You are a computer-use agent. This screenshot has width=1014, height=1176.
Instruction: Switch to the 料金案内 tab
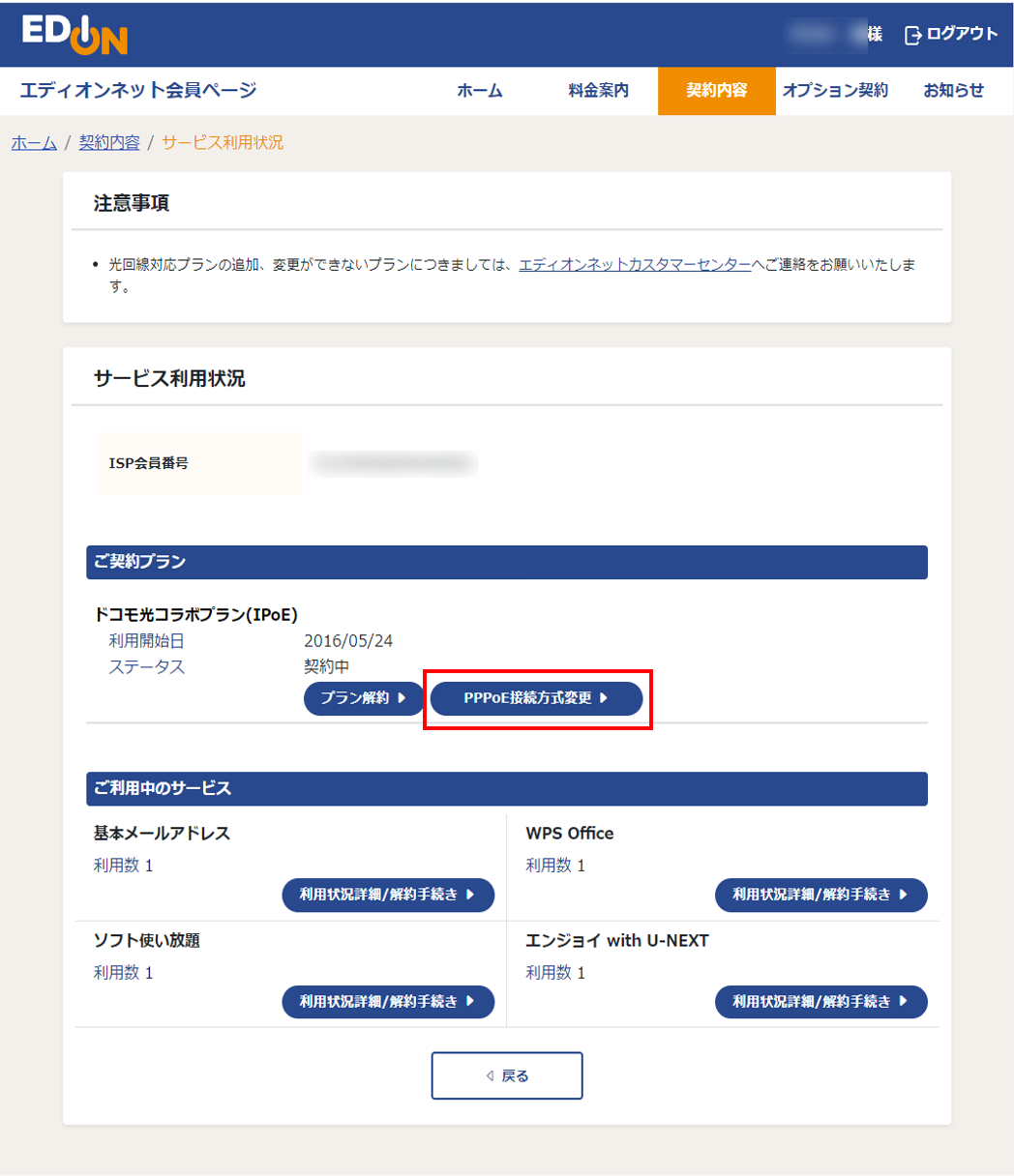[x=598, y=91]
